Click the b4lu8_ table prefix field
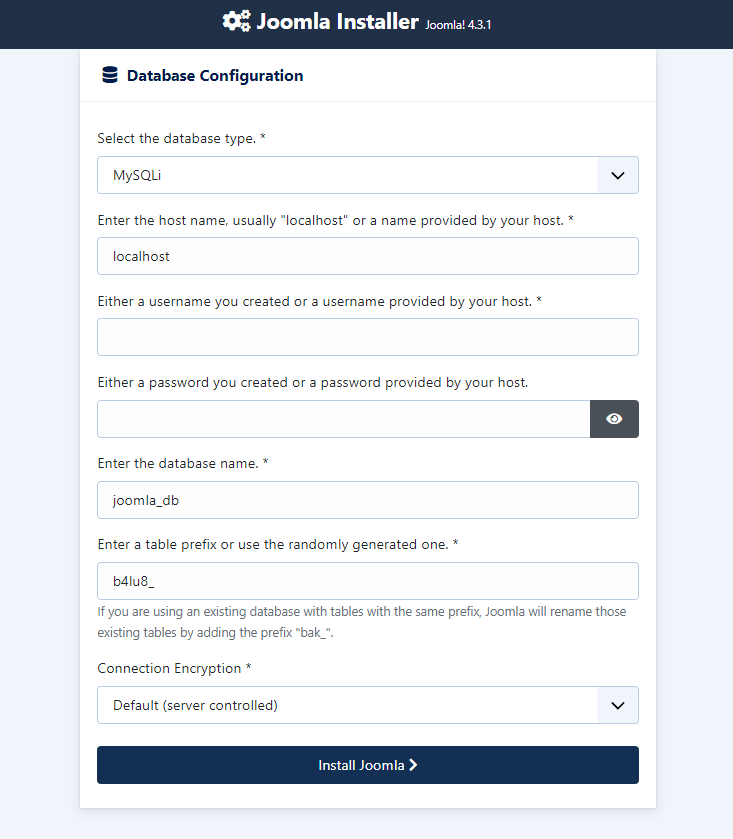Screen dimensions: 733x839 coord(368,581)
